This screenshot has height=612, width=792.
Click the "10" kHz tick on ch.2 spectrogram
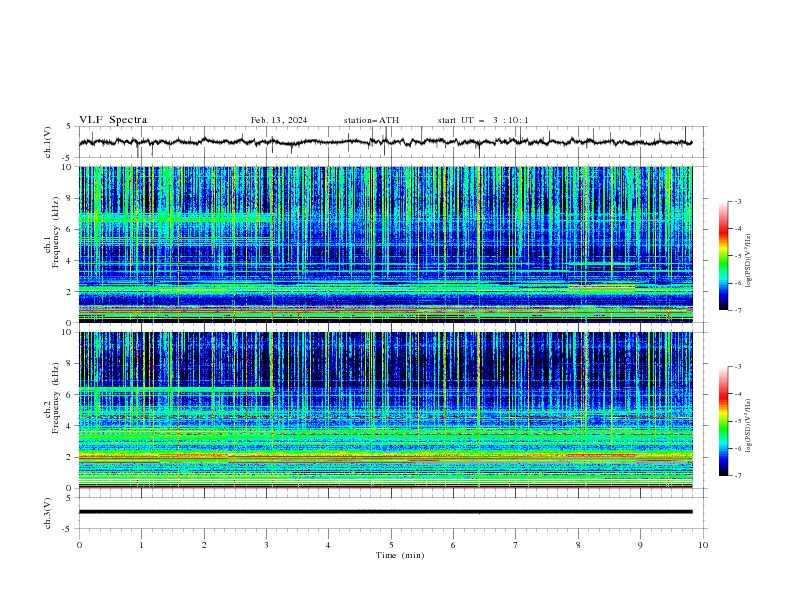pos(69,332)
